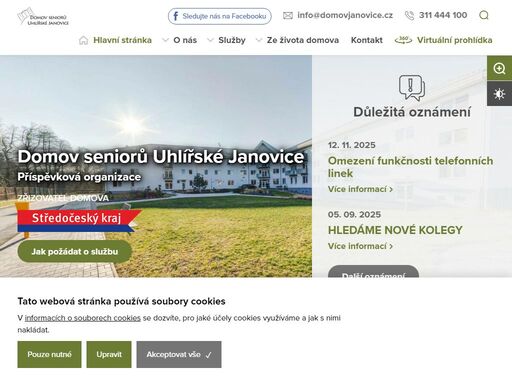Screen dimensions: 512x384
Task: Call phone number 311 444 100
Action: 443,15
